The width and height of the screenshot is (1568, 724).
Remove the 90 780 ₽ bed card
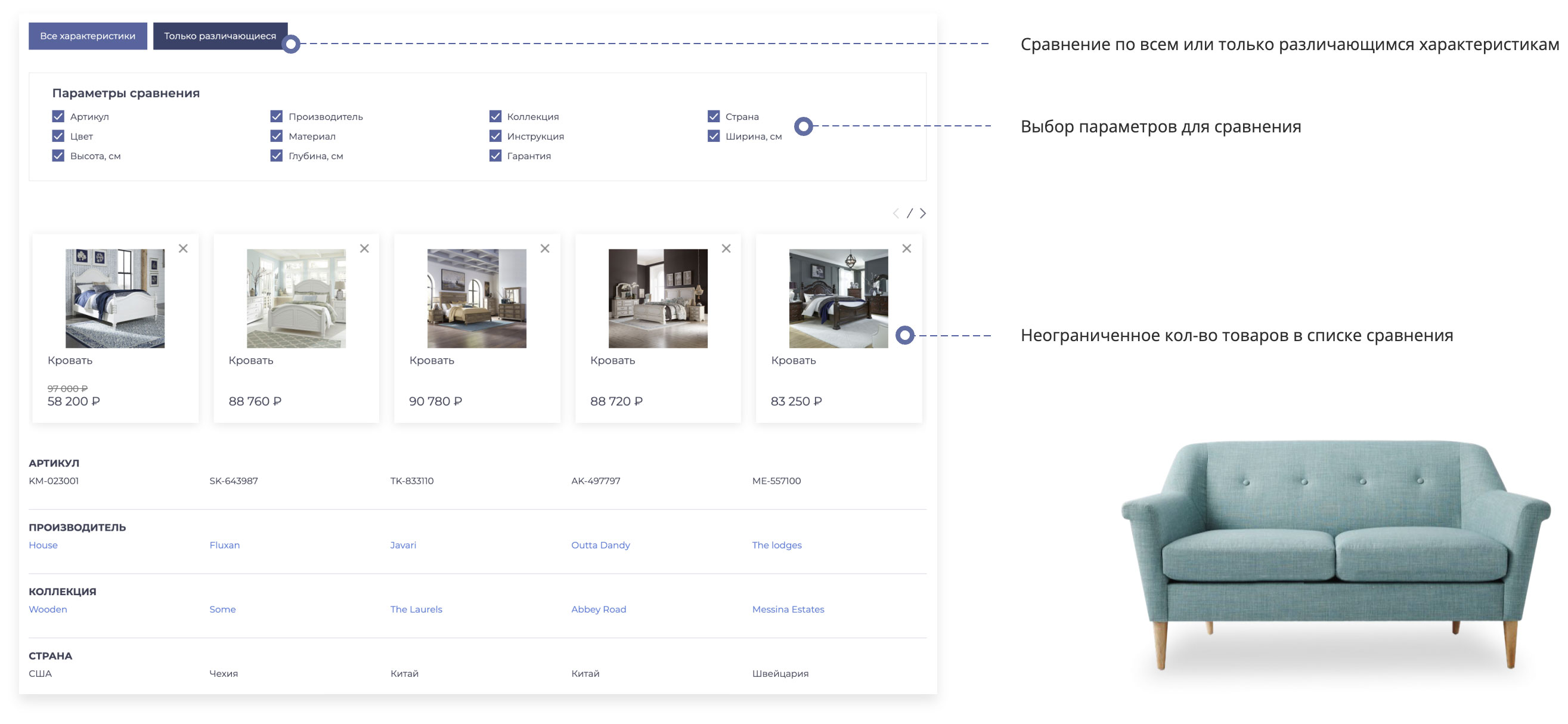(545, 249)
